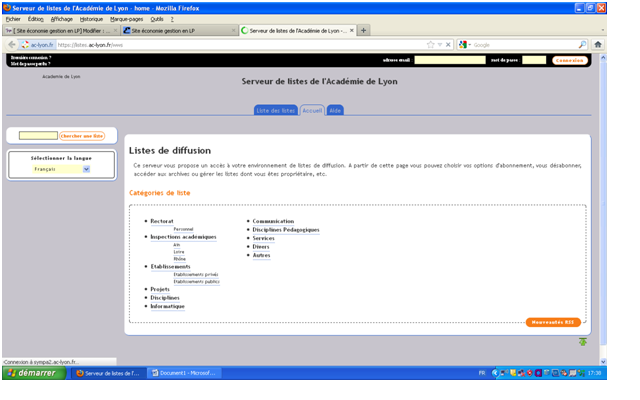Open the Marque-pages menu

127,19
